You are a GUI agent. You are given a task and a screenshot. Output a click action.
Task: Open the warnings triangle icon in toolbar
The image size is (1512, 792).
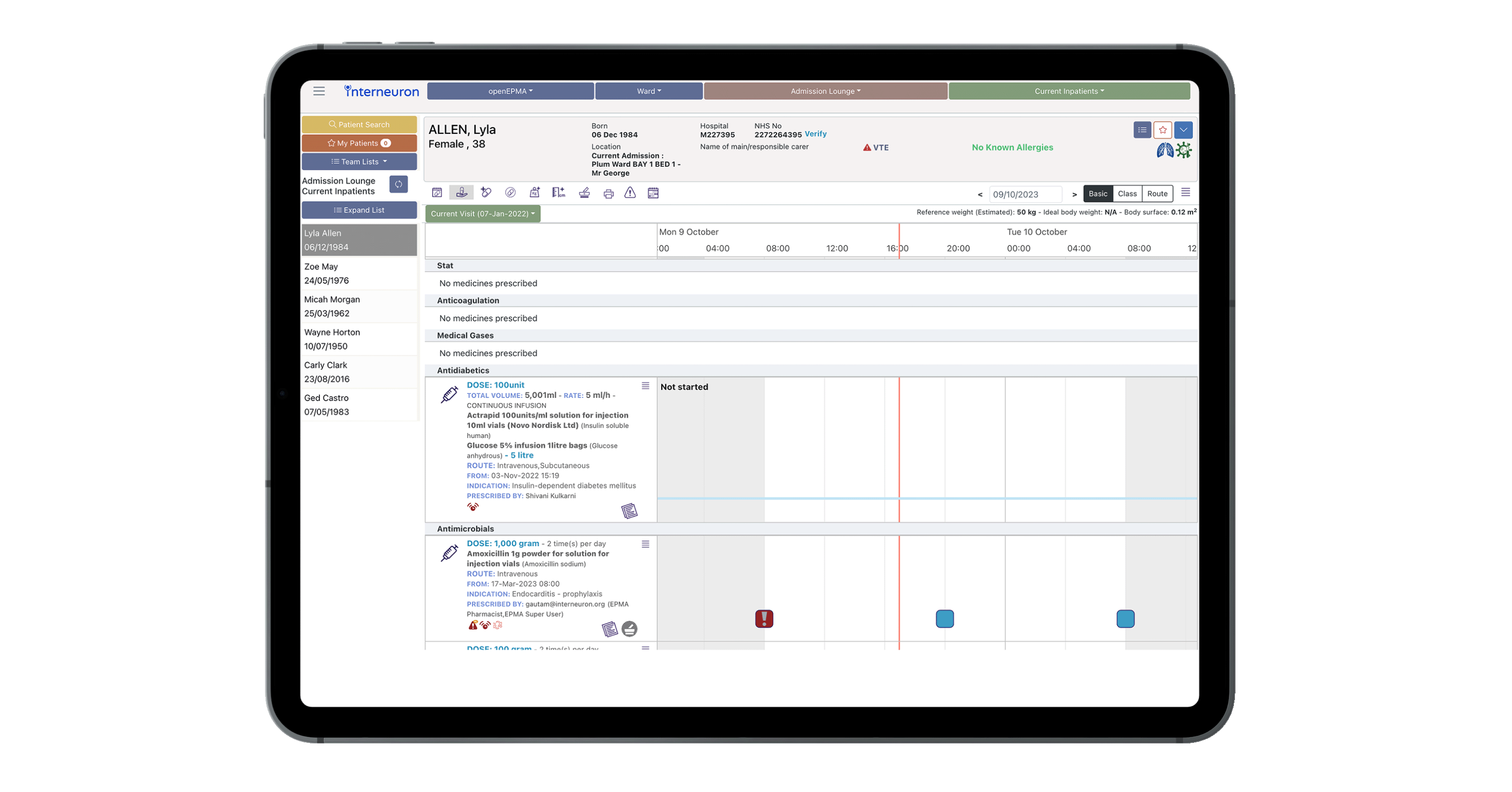click(x=630, y=193)
